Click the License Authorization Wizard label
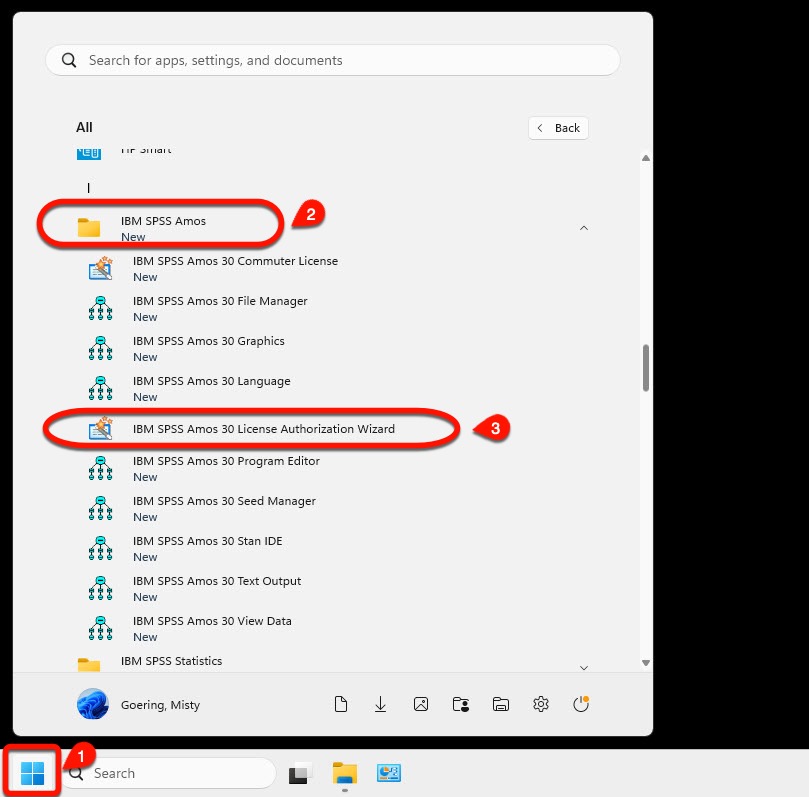The image size is (809, 797). point(264,429)
